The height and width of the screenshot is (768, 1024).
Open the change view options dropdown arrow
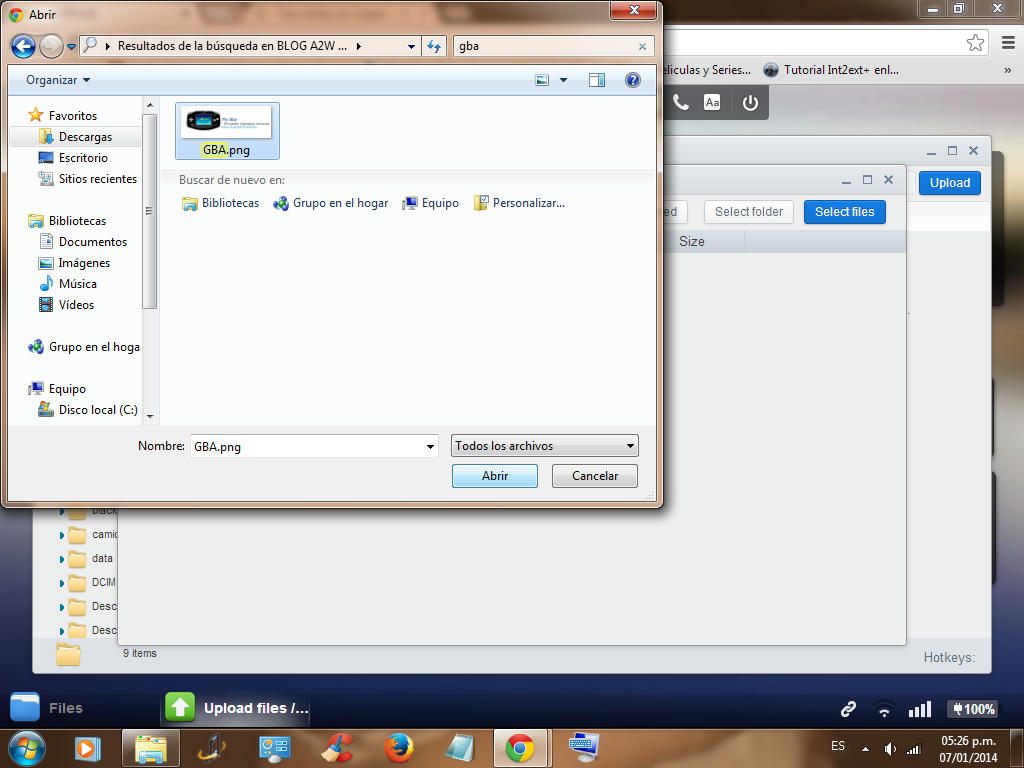563,80
